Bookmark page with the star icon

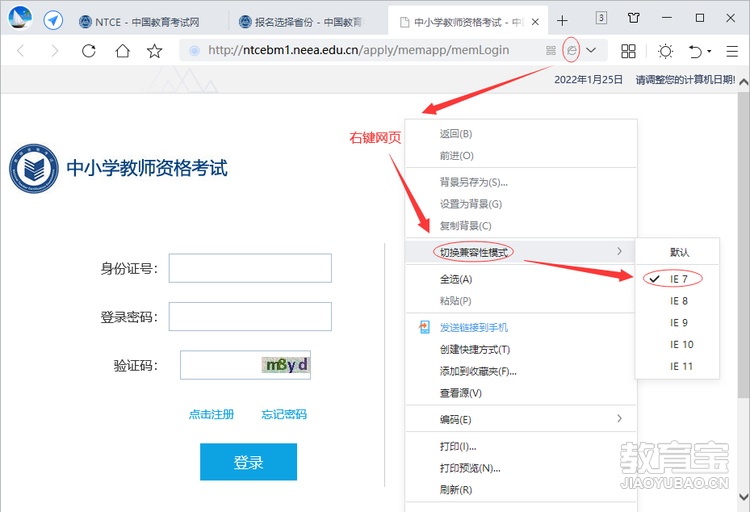154,50
